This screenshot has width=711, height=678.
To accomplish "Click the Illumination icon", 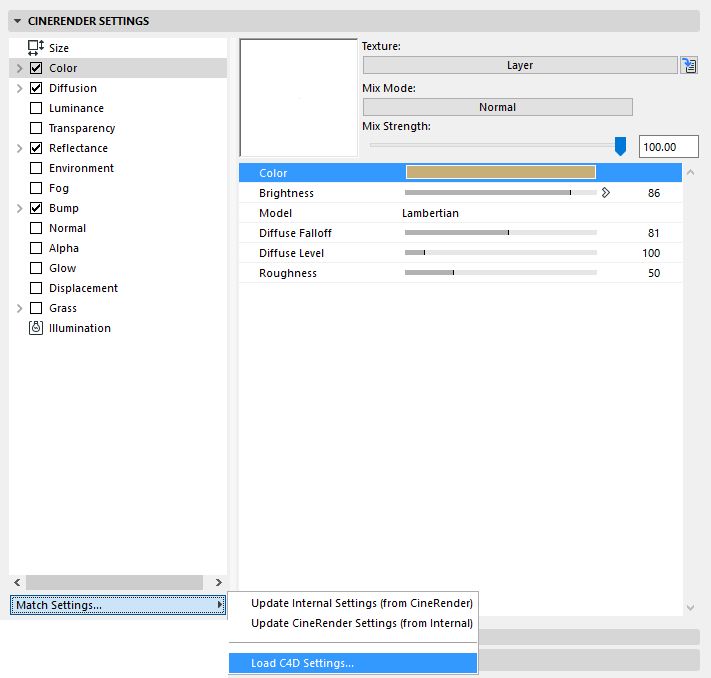I will tap(36, 328).
